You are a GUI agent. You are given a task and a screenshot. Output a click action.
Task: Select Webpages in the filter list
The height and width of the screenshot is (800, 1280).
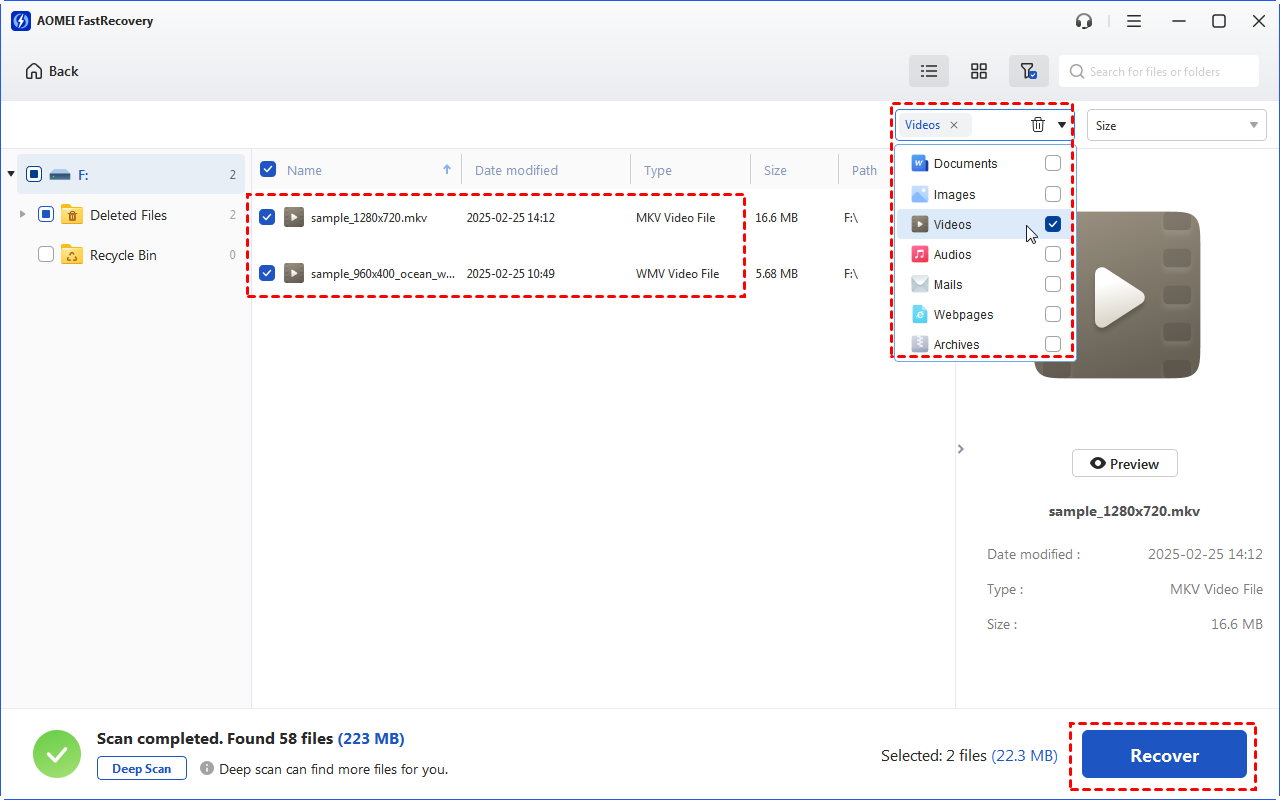(963, 315)
